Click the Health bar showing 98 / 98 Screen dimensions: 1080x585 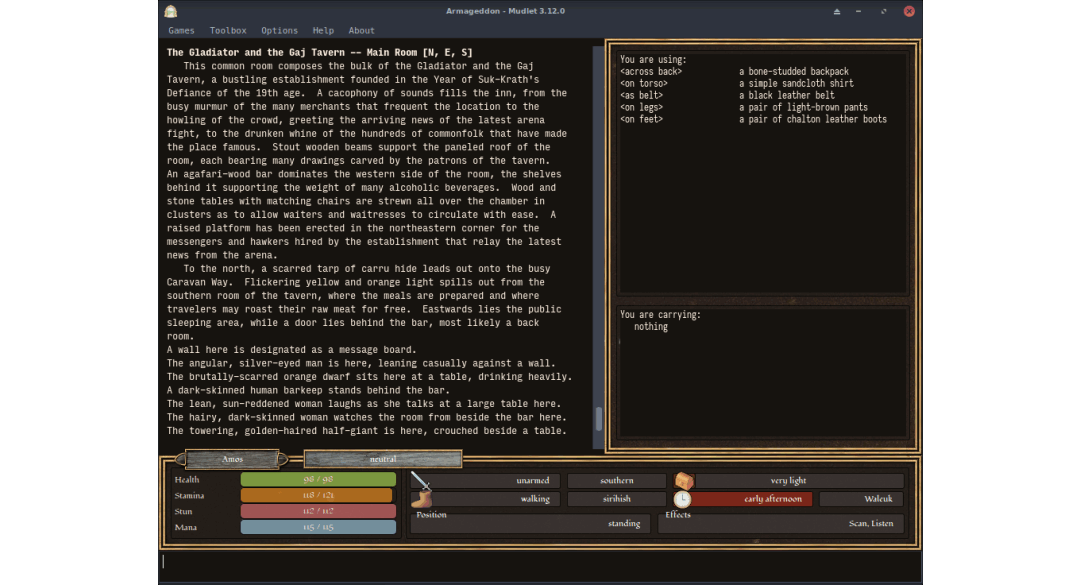point(318,479)
